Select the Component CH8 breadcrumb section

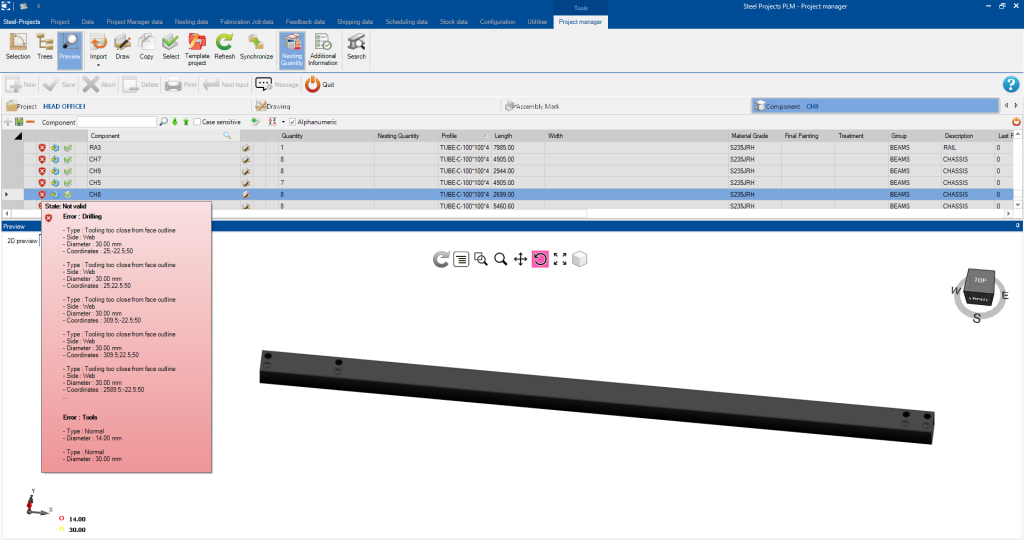pos(875,106)
